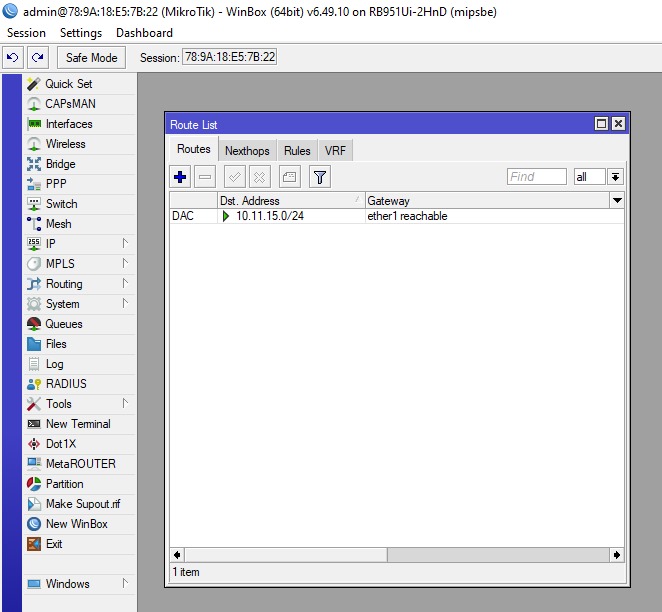Viewport: 662px width, 612px height.
Task: Open a New Terminal
Action: [x=79, y=424]
